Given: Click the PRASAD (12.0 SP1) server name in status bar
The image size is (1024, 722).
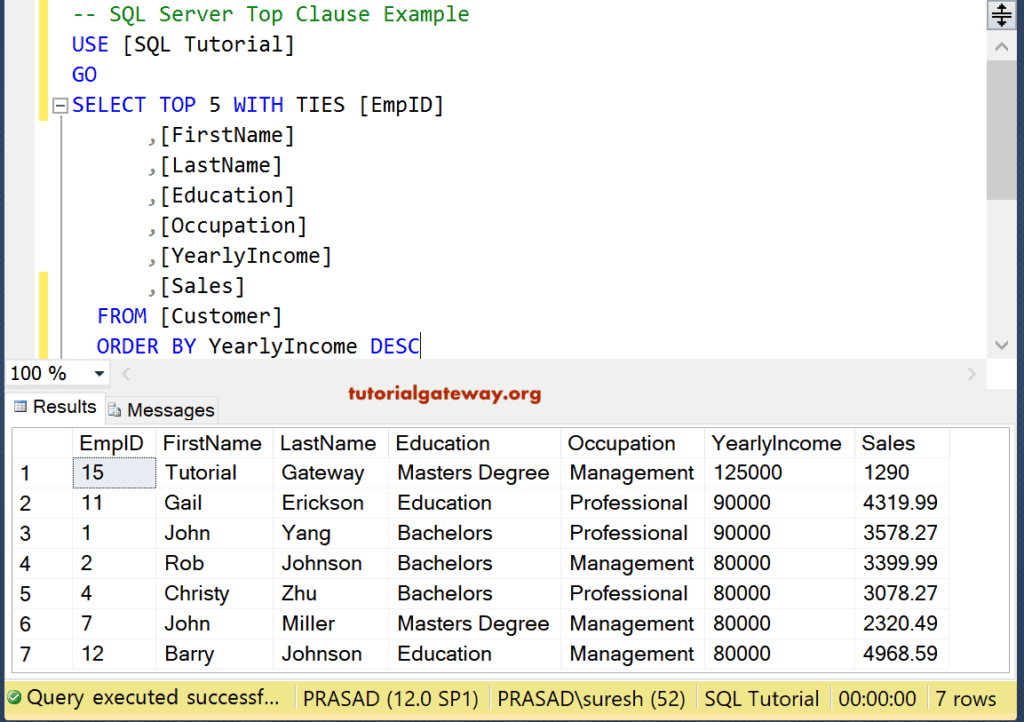Looking at the screenshot, I should coord(390,698).
